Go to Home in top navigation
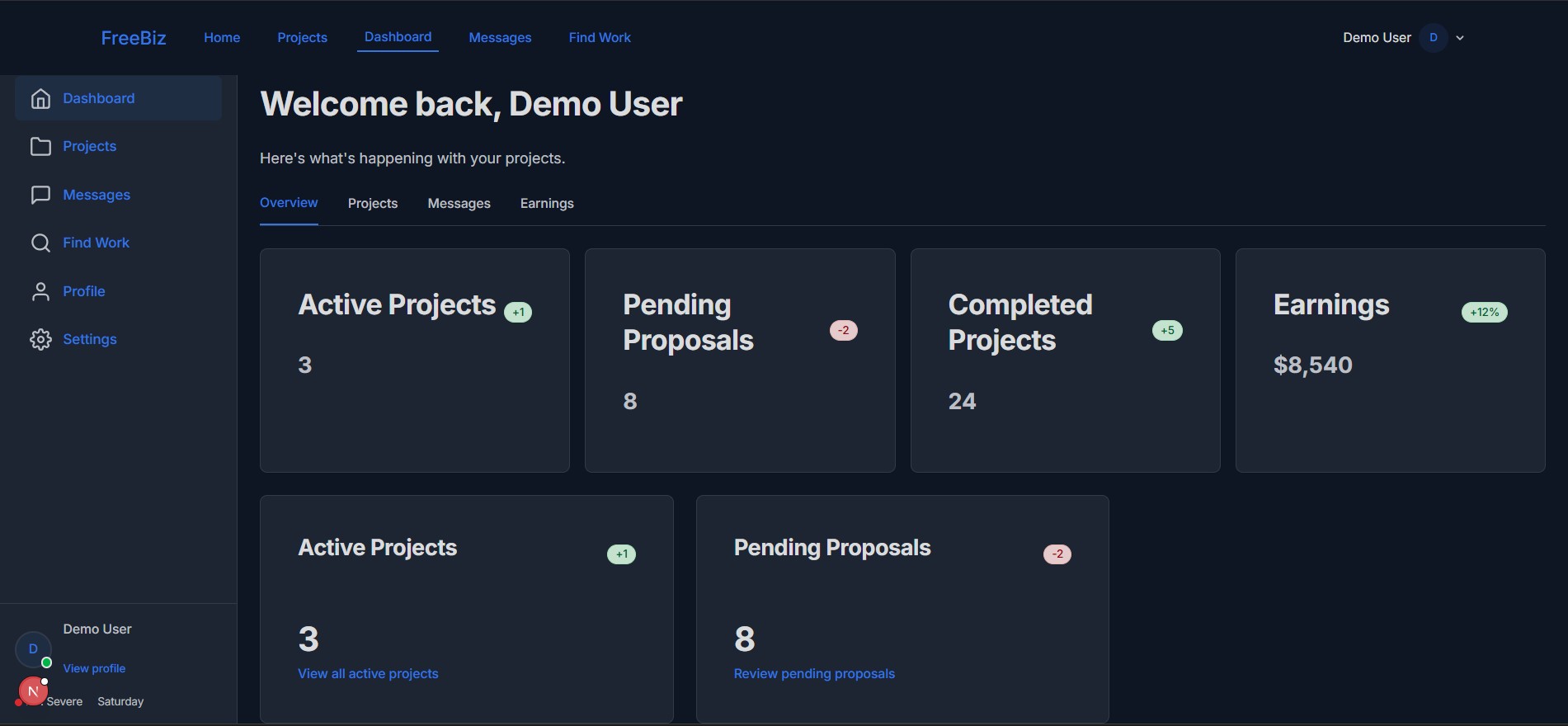 pos(222,38)
